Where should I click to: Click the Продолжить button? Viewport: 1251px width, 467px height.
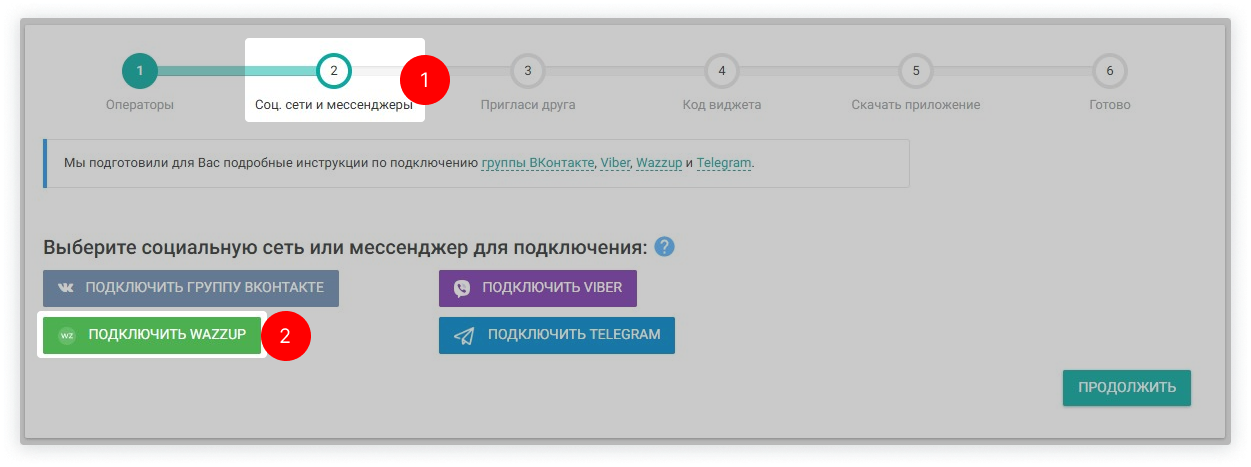pyautogui.click(x=1126, y=387)
